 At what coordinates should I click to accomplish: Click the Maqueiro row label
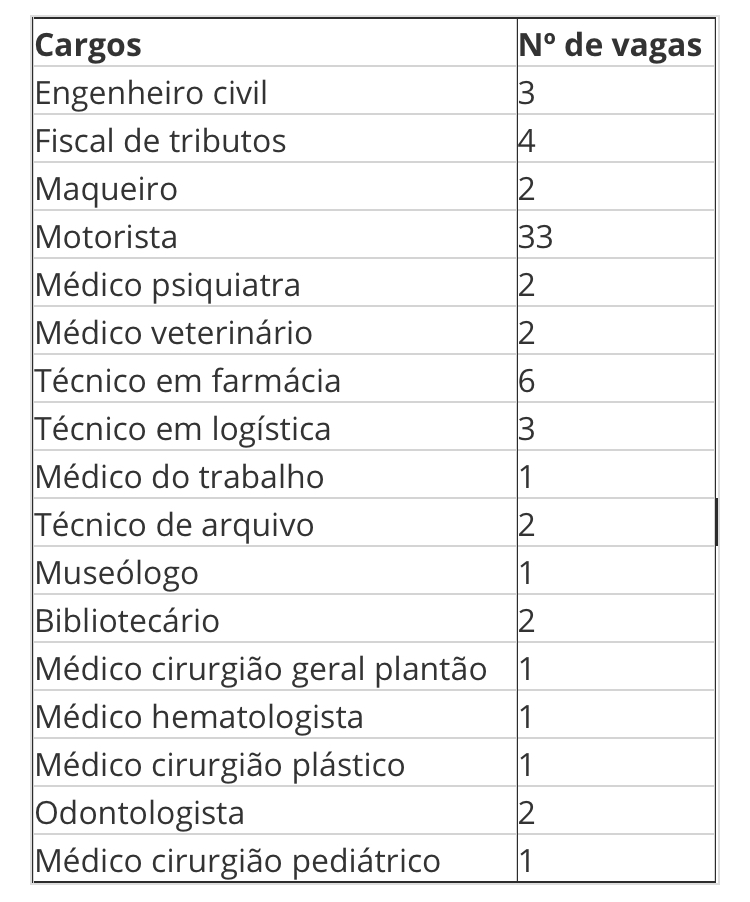pos(106,189)
